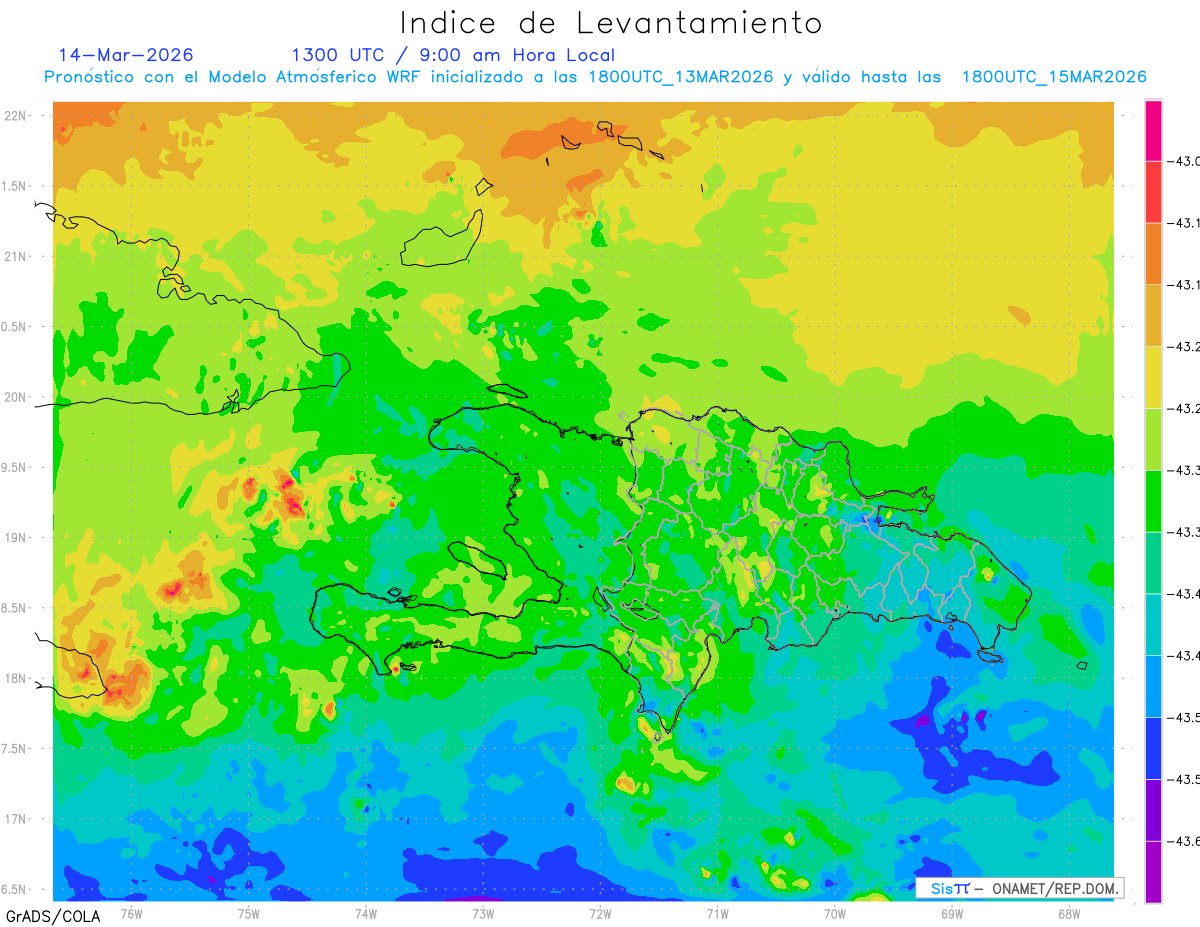Click the '0.5N' latitude label
The width and height of the screenshot is (1200, 927).
15,327
